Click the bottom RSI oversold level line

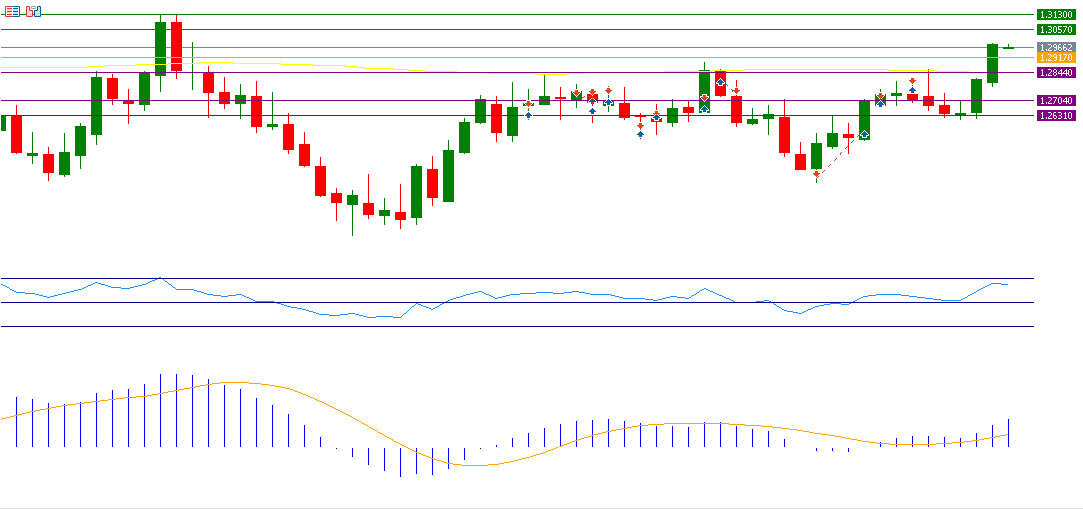[500, 326]
